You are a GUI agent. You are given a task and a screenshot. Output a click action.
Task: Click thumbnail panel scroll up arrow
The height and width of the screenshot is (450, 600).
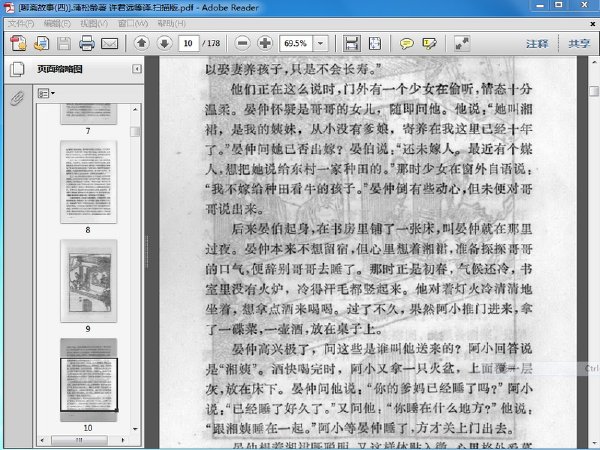(x=135, y=109)
